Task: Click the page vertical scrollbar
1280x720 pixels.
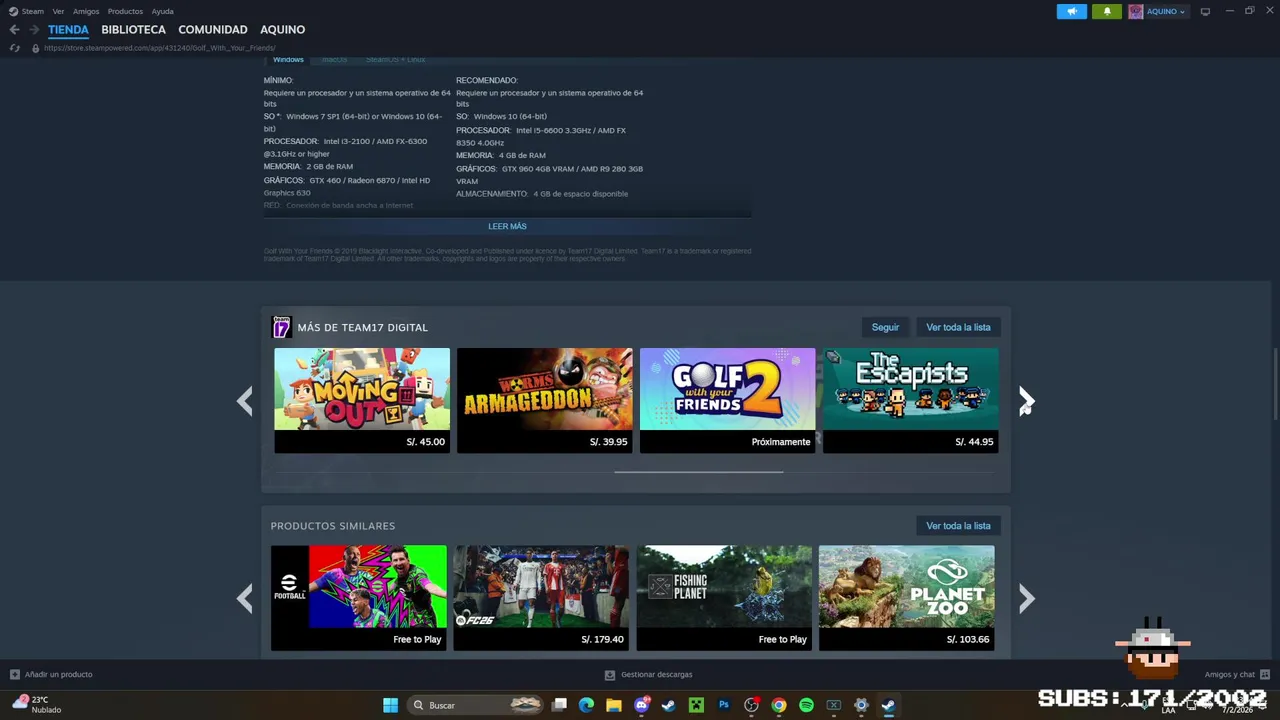Action: (x=1275, y=385)
